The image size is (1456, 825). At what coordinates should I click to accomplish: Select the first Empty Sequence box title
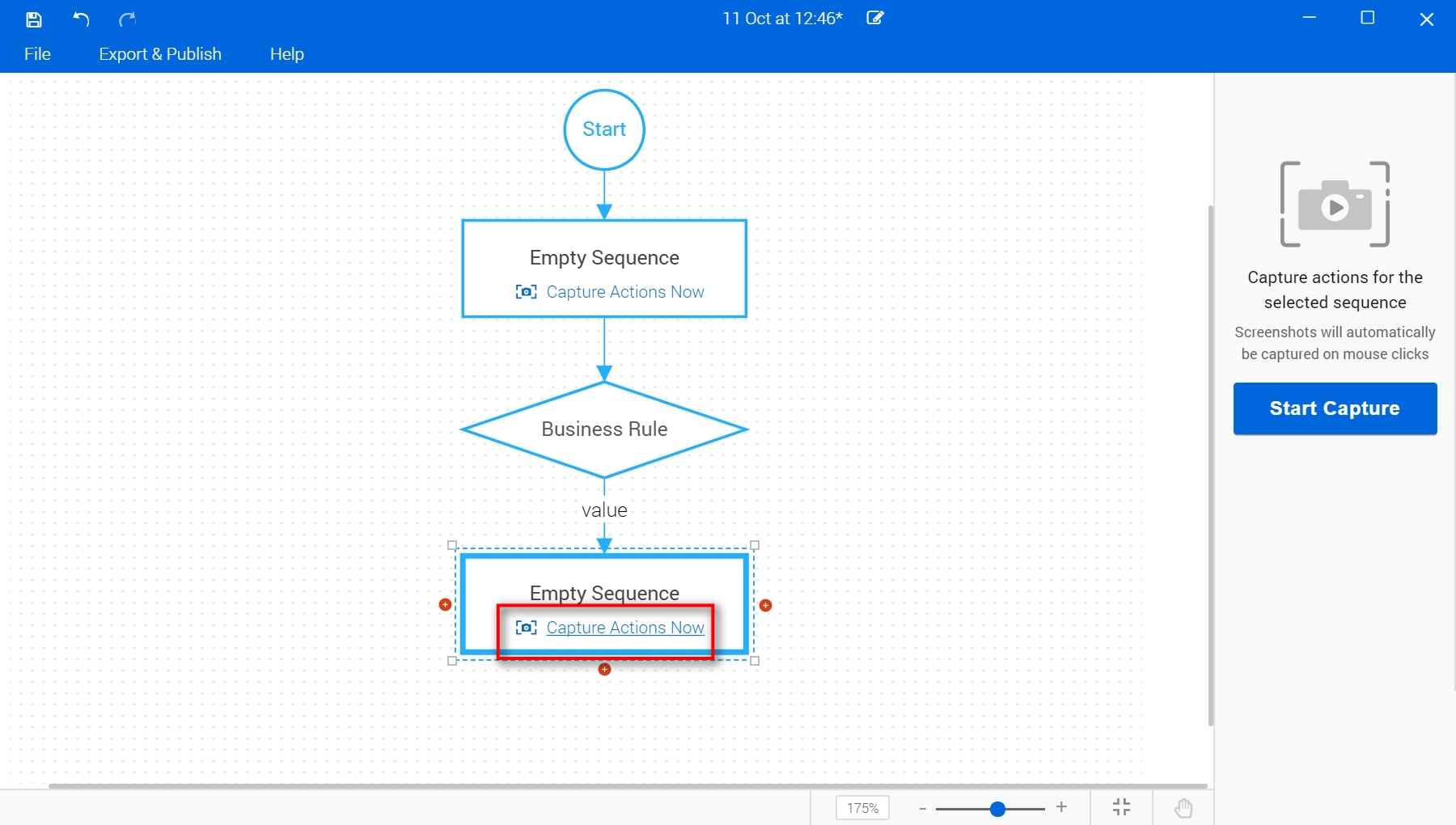604,257
